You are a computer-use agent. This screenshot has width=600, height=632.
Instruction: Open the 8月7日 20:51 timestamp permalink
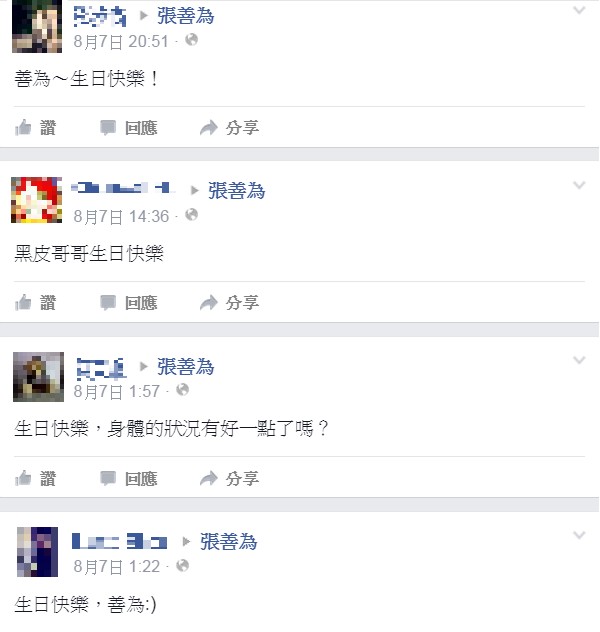point(121,42)
